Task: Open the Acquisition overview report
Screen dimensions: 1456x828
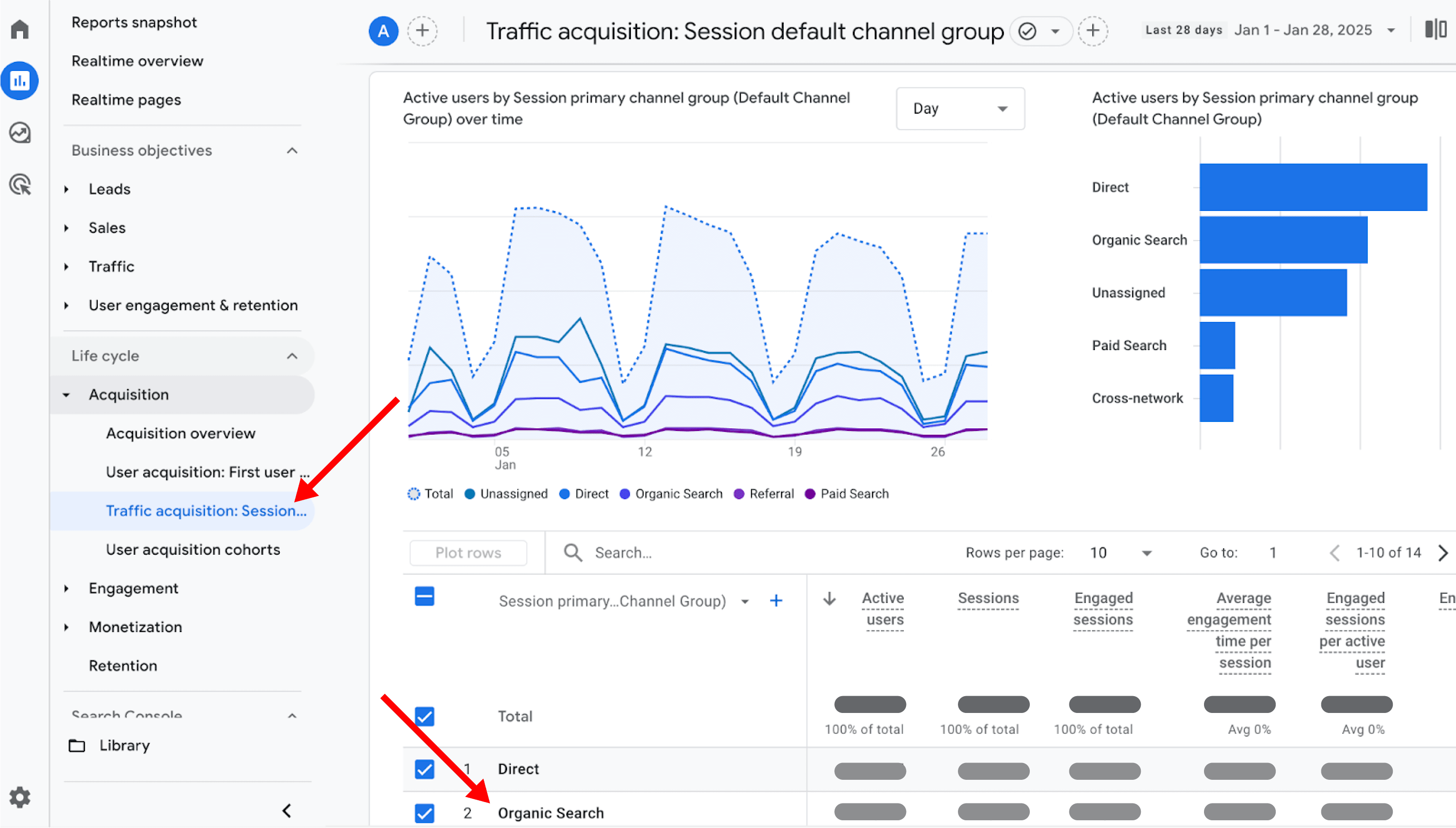Action: [180, 433]
